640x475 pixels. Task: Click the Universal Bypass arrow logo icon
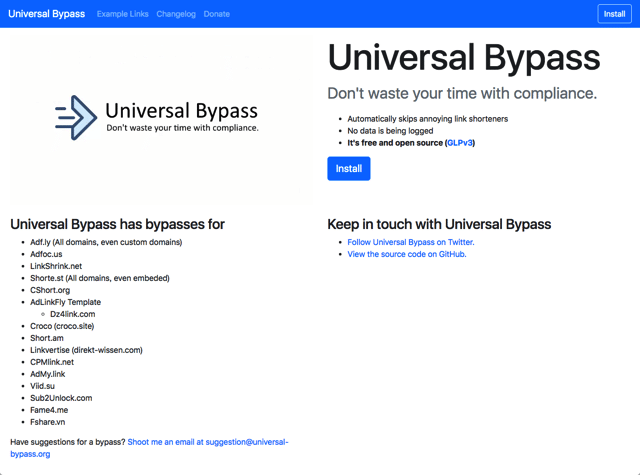[x=76, y=118]
